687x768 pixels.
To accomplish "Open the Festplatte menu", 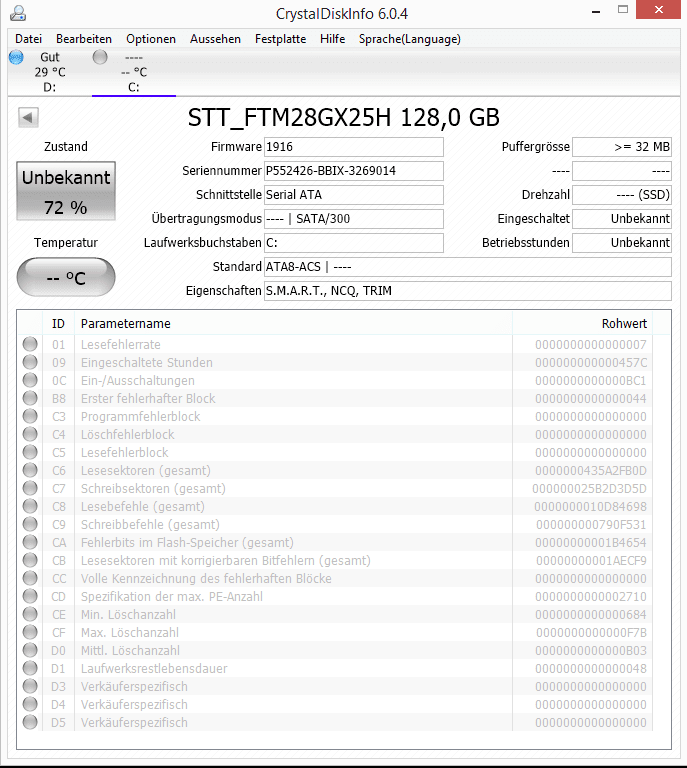I will 281,39.
